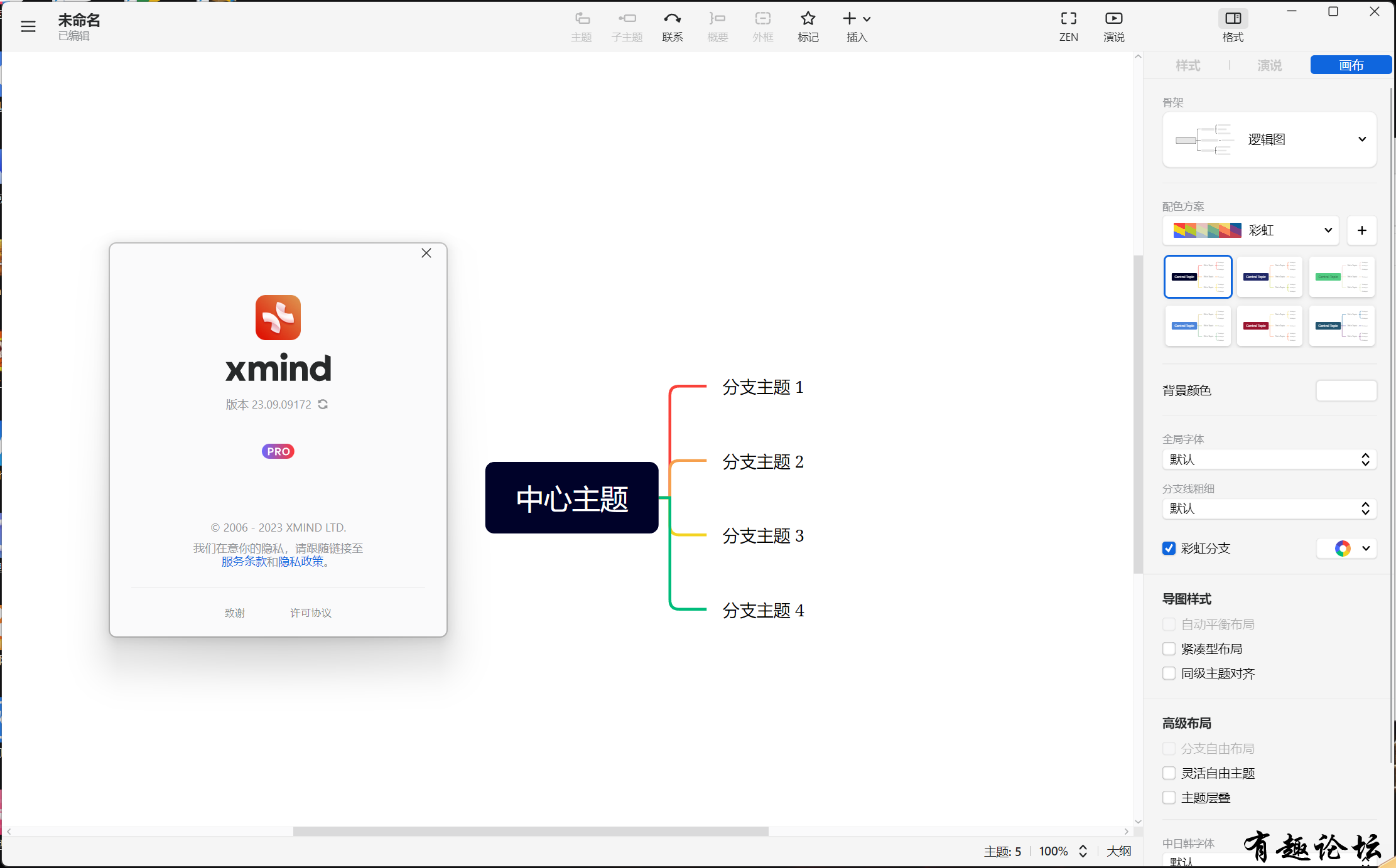Select the dark navy central topic theme

point(1269,277)
